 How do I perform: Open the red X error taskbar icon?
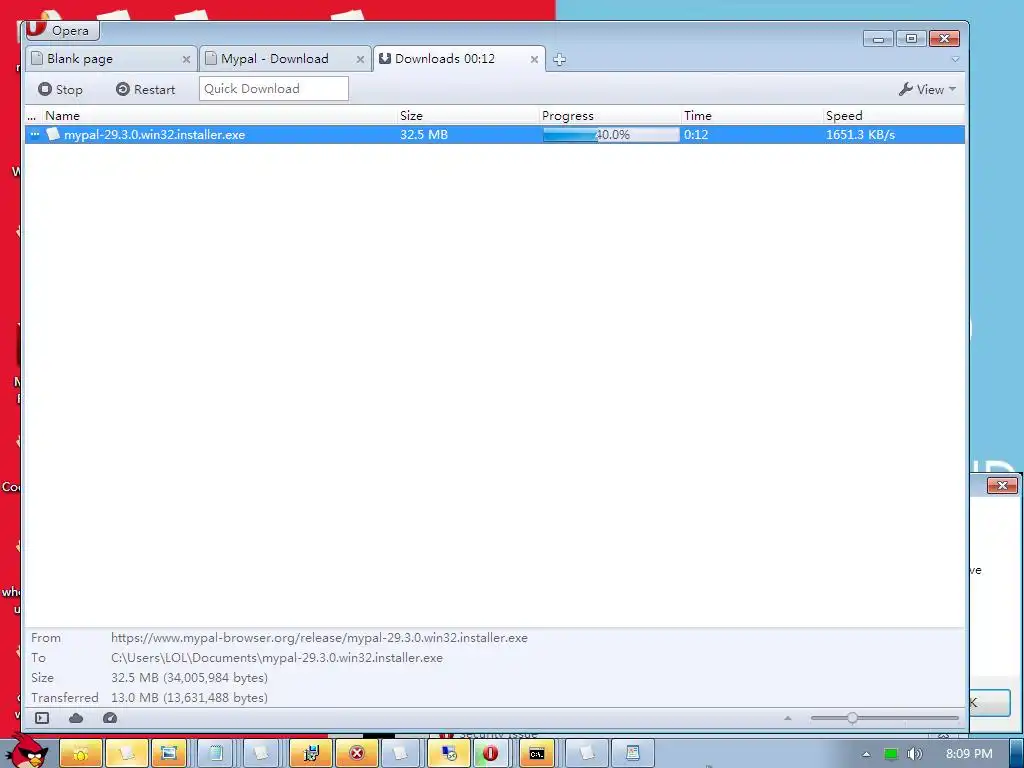[357, 754]
